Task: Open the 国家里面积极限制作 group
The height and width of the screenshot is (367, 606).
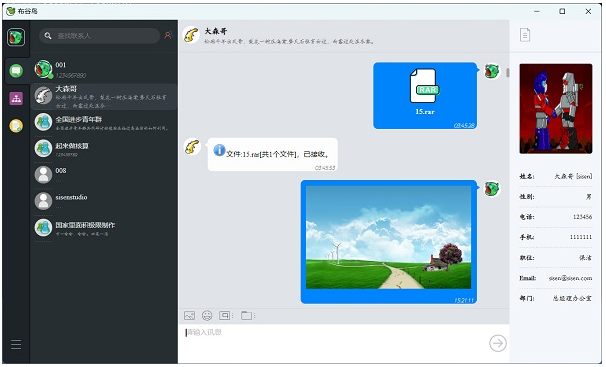Action: tap(104, 228)
